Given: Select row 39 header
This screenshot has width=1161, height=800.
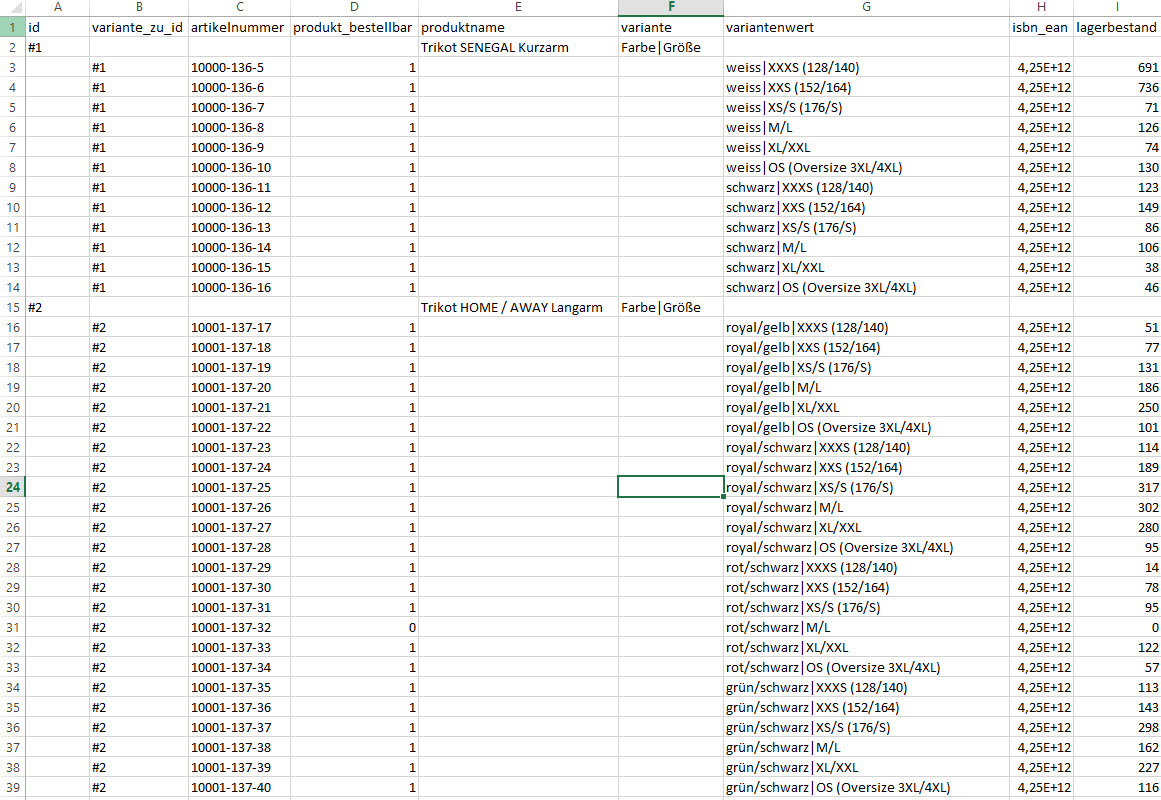Looking at the screenshot, I should click(13, 787).
